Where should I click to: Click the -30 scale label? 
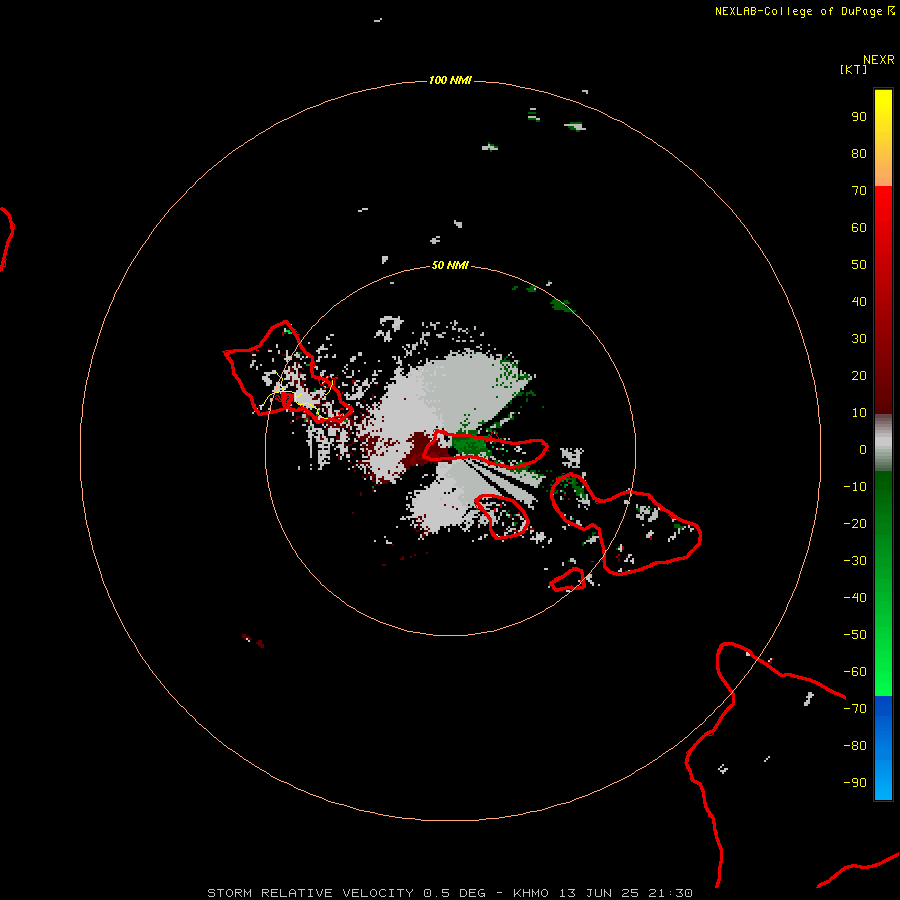[x=855, y=561]
